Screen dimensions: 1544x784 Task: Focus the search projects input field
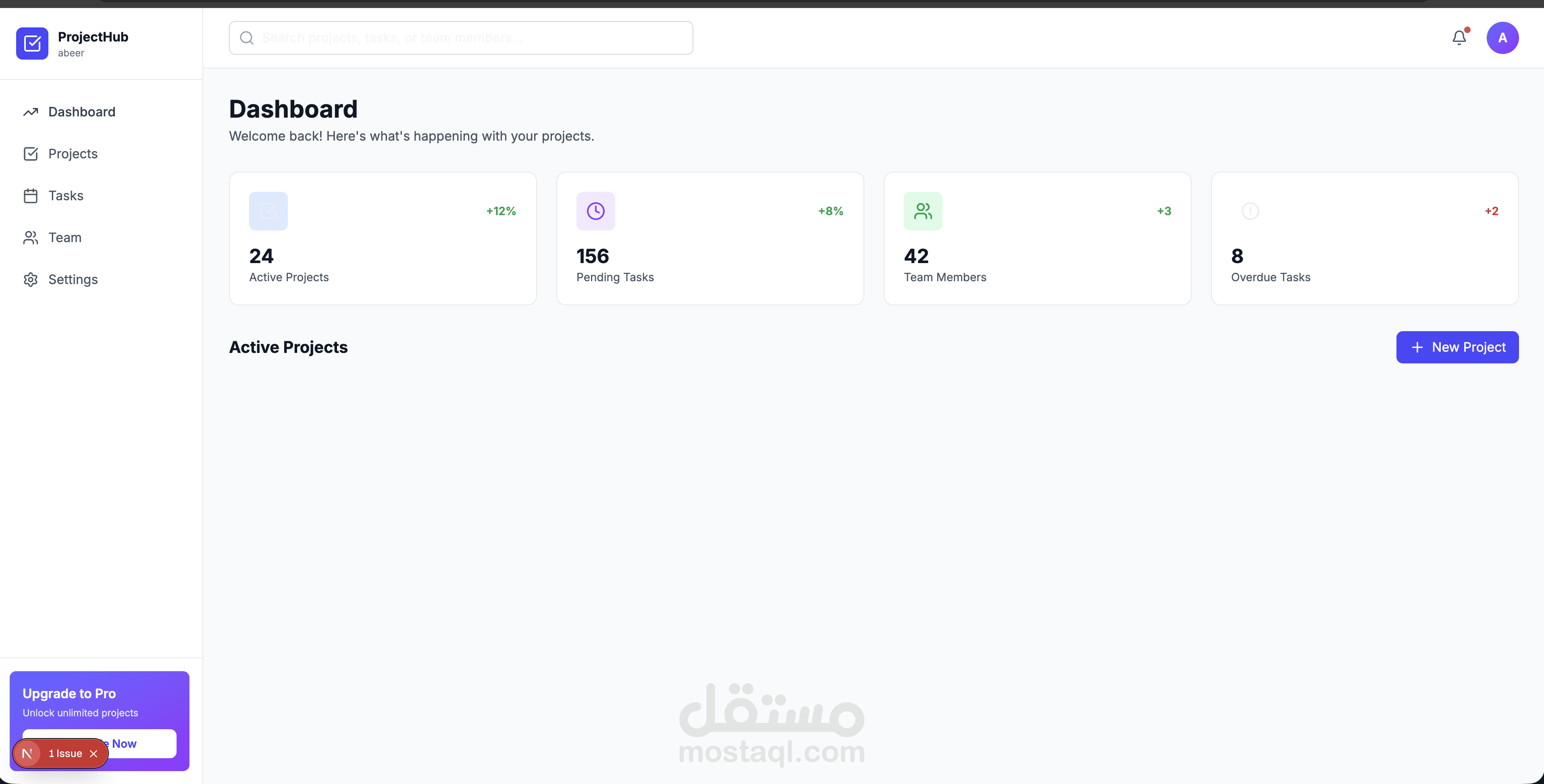click(x=461, y=38)
